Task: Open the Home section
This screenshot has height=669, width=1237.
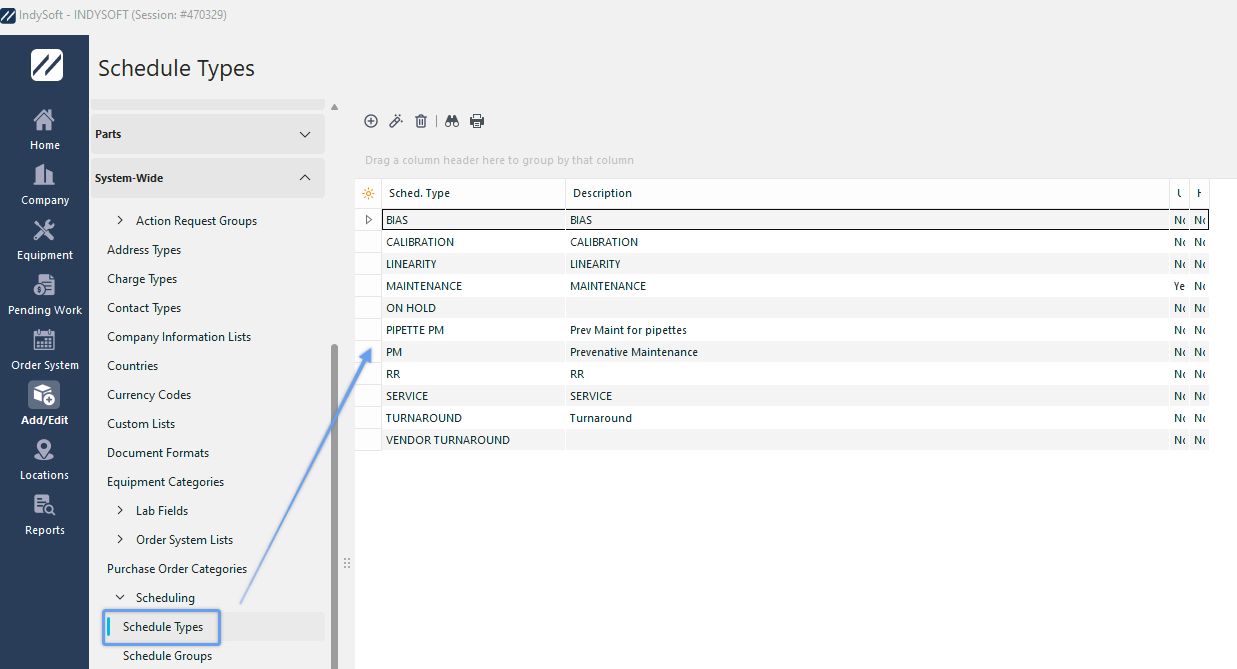Action: pyautogui.click(x=44, y=130)
